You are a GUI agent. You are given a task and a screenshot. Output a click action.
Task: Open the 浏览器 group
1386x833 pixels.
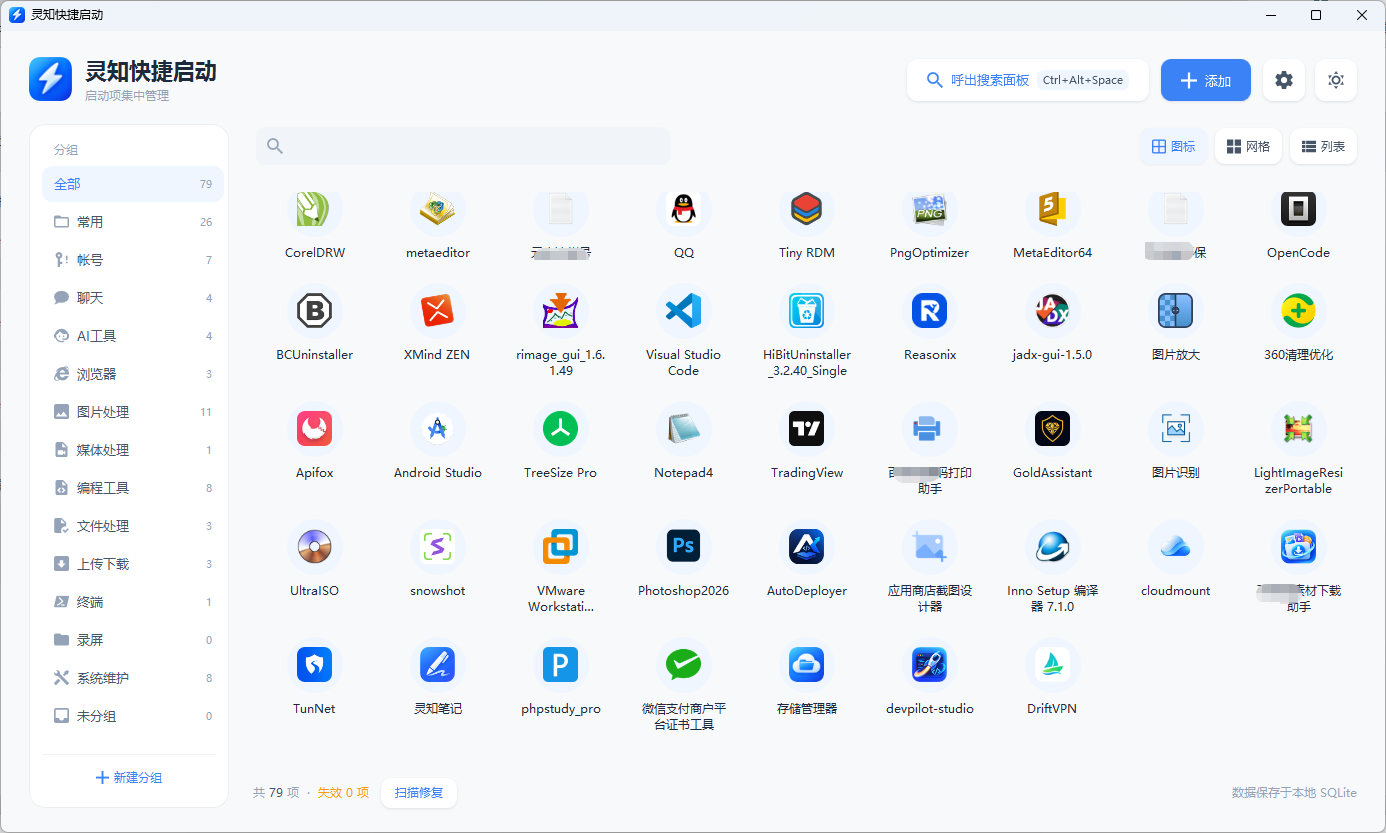pos(133,374)
